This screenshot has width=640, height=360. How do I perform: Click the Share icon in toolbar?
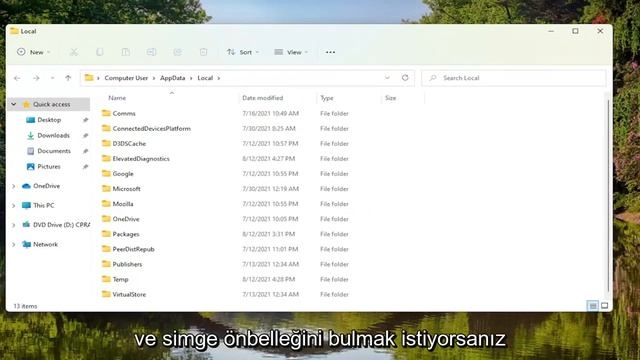tap(178, 52)
